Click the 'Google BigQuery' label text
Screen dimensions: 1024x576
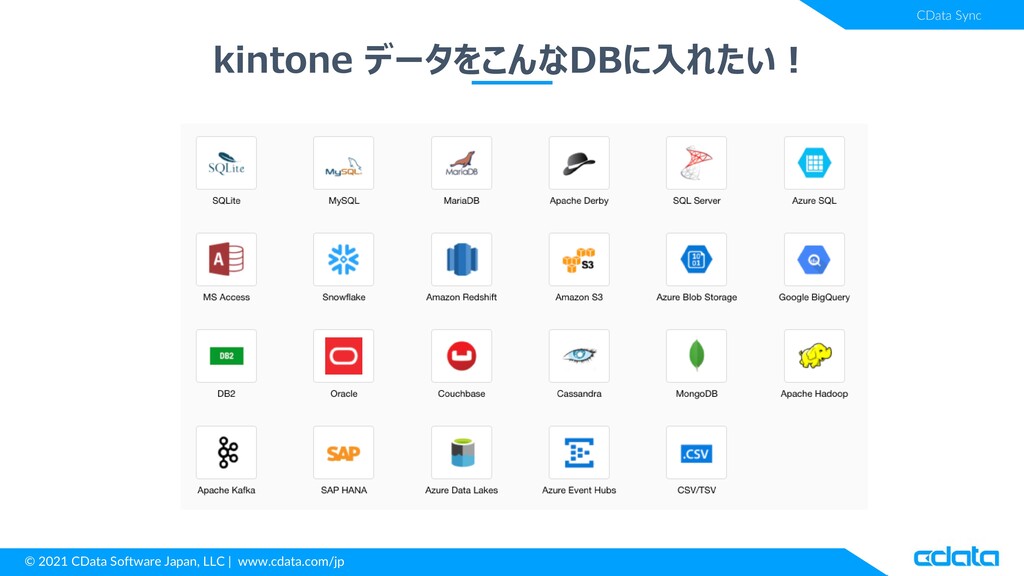(814, 297)
